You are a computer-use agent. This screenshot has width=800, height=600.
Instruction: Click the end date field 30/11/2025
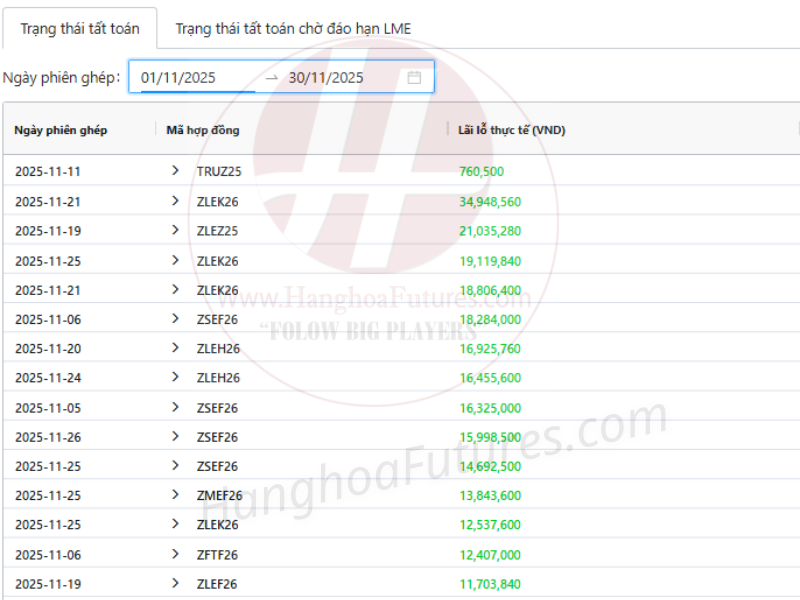326,77
